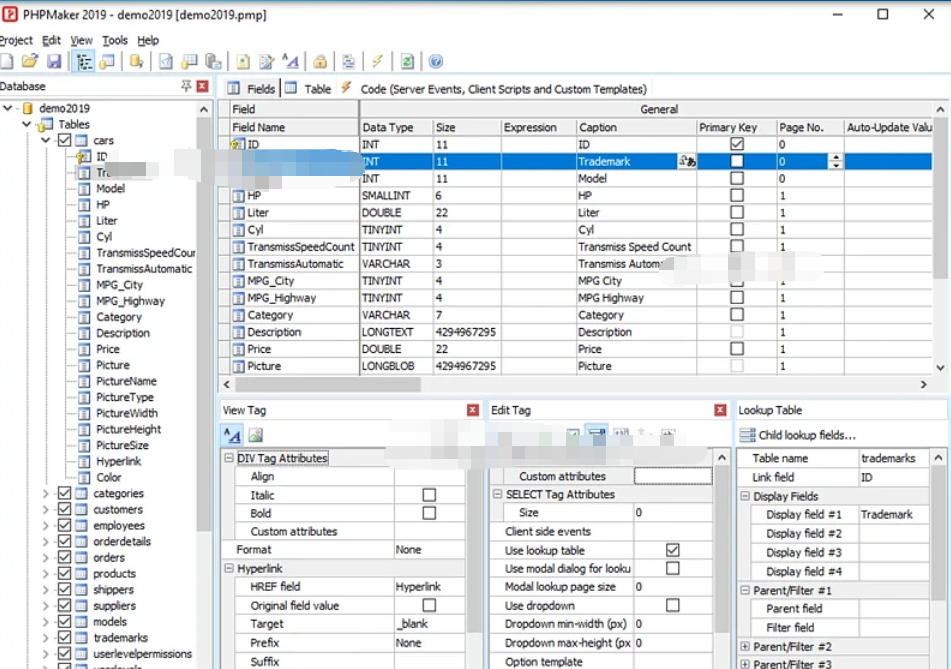Click the window-with-cylinder toolbar icon beside tree view
The height and width of the screenshot is (669, 951).
point(107,61)
